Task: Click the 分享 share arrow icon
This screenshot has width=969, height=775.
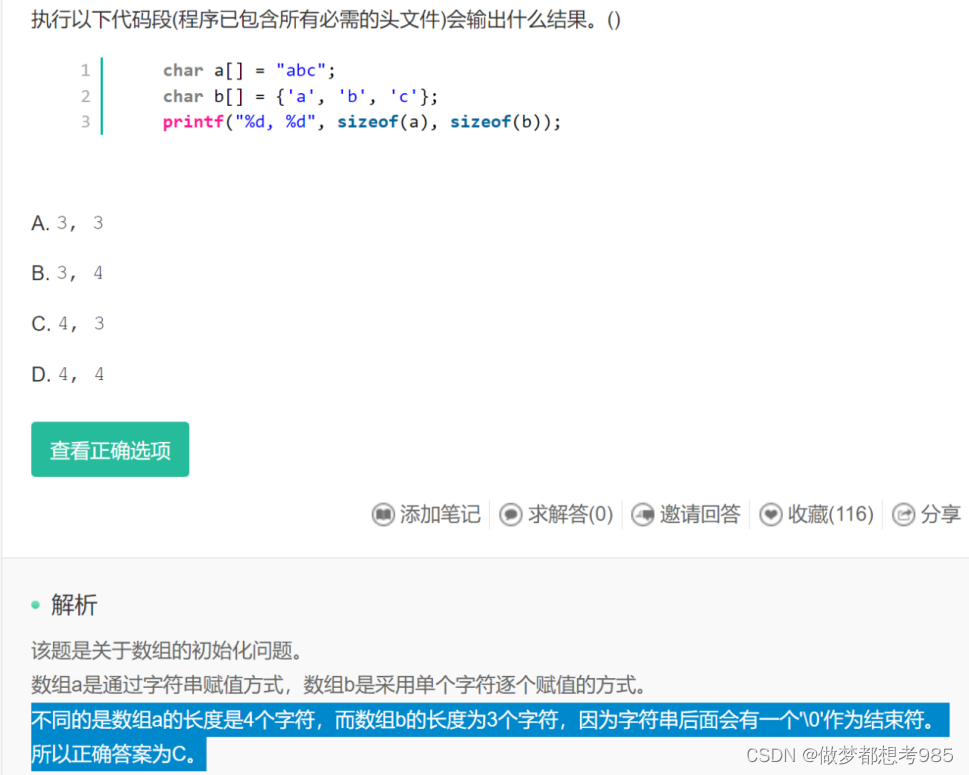Action: [x=903, y=514]
